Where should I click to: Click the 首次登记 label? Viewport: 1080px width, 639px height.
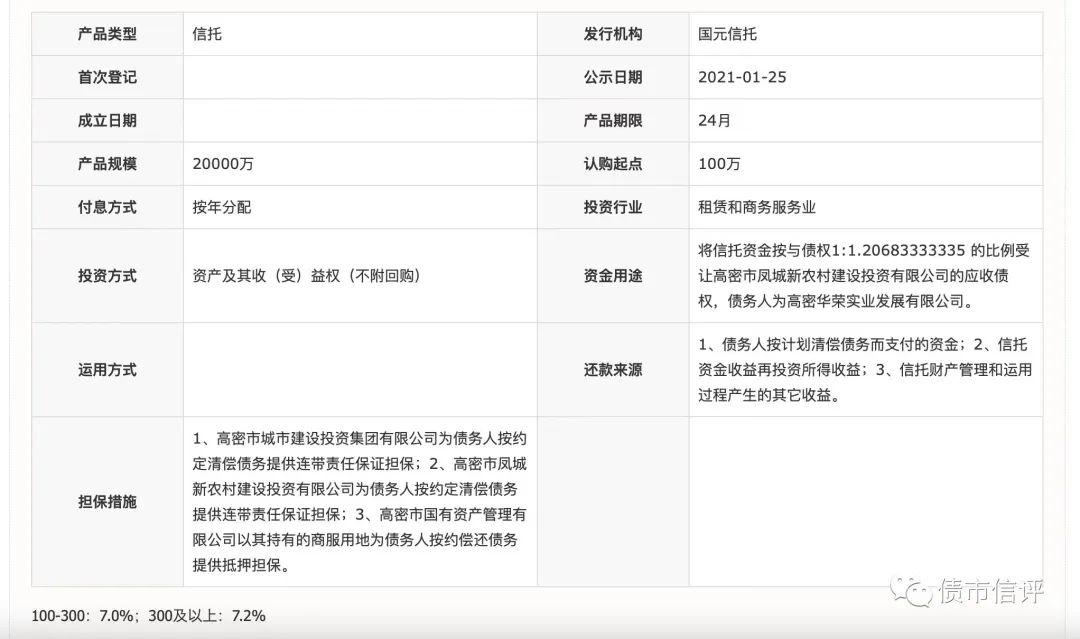point(107,77)
